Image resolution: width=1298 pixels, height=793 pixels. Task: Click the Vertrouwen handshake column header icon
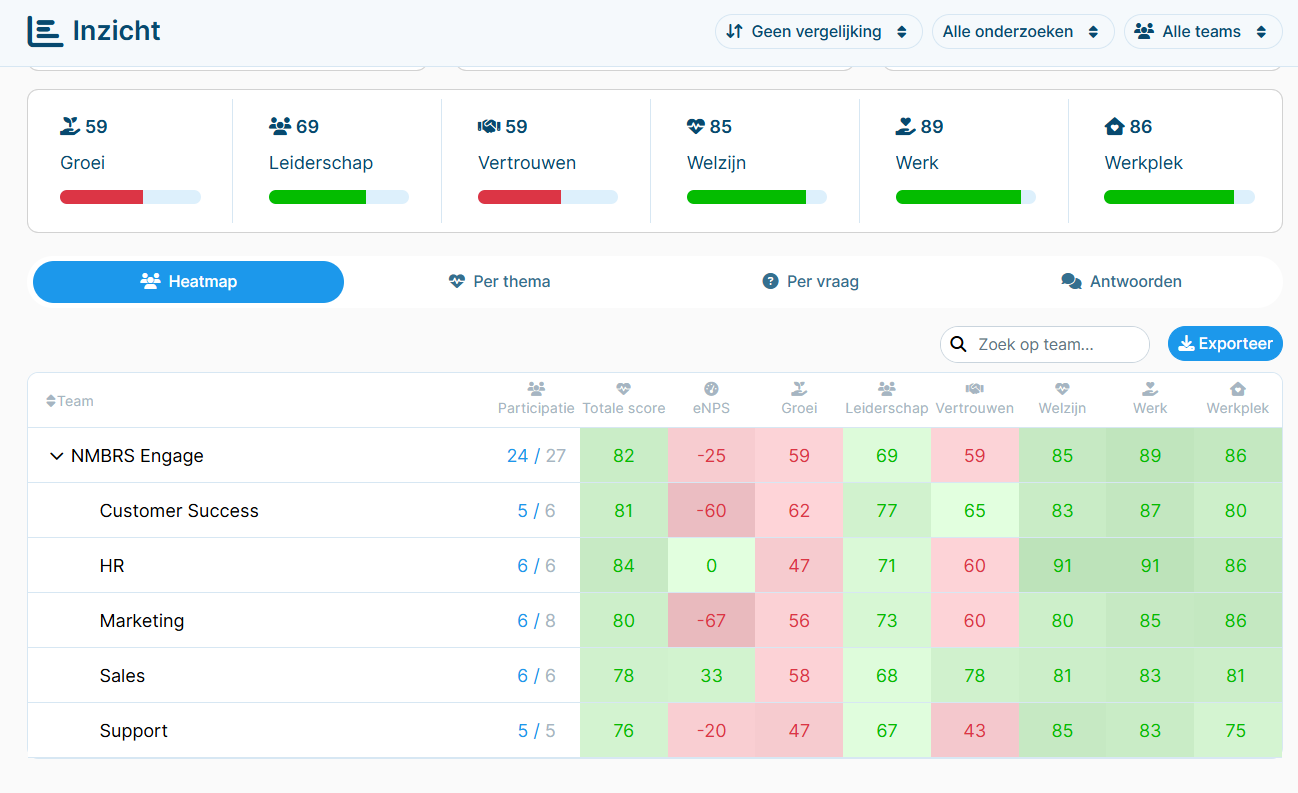pyautogui.click(x=975, y=389)
